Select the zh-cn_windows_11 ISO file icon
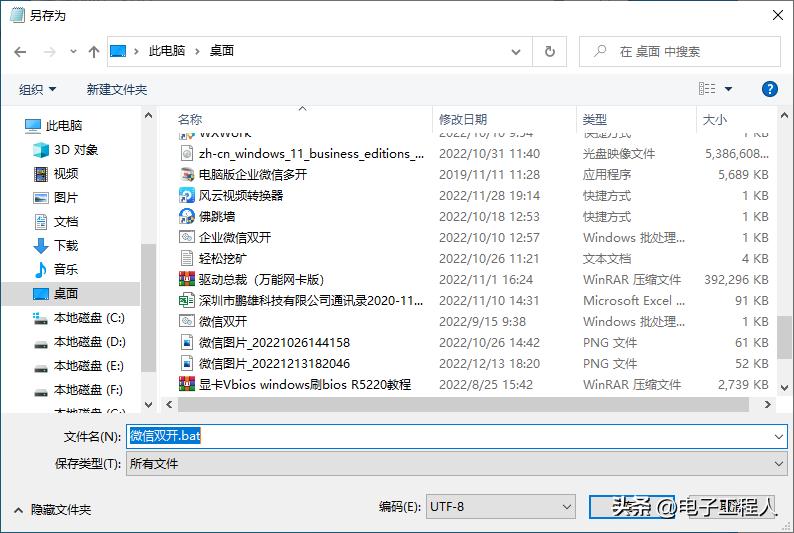 [187, 153]
